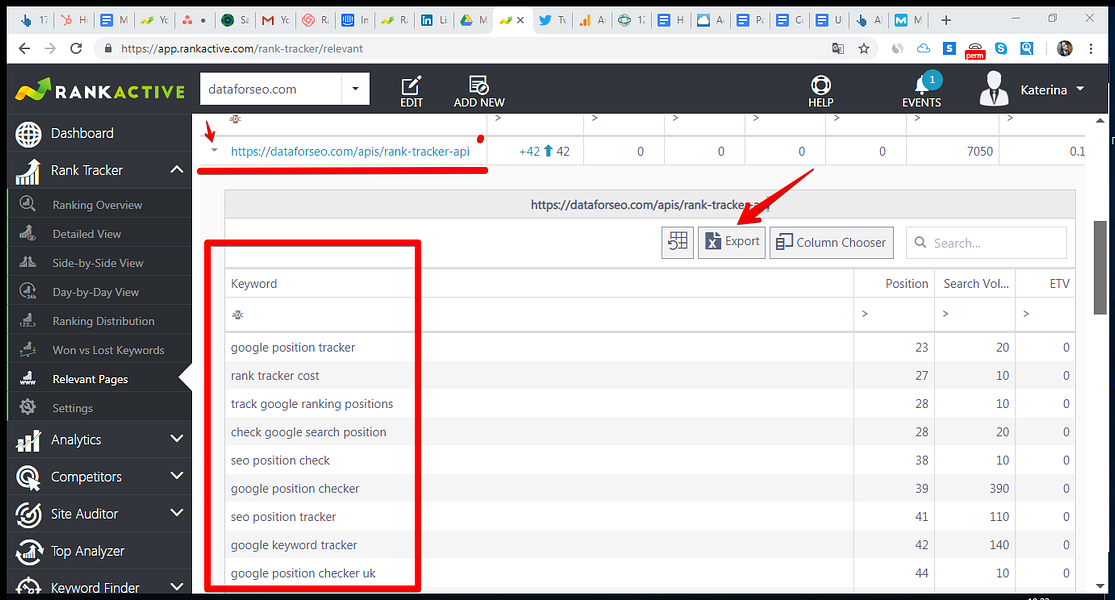This screenshot has width=1115, height=600.
Task: Open Search Vol column filter operator
Action: coord(945,314)
